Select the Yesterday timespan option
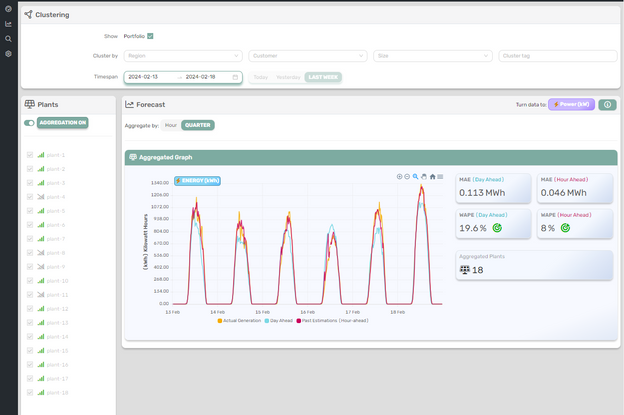The image size is (624, 415). click(x=288, y=77)
